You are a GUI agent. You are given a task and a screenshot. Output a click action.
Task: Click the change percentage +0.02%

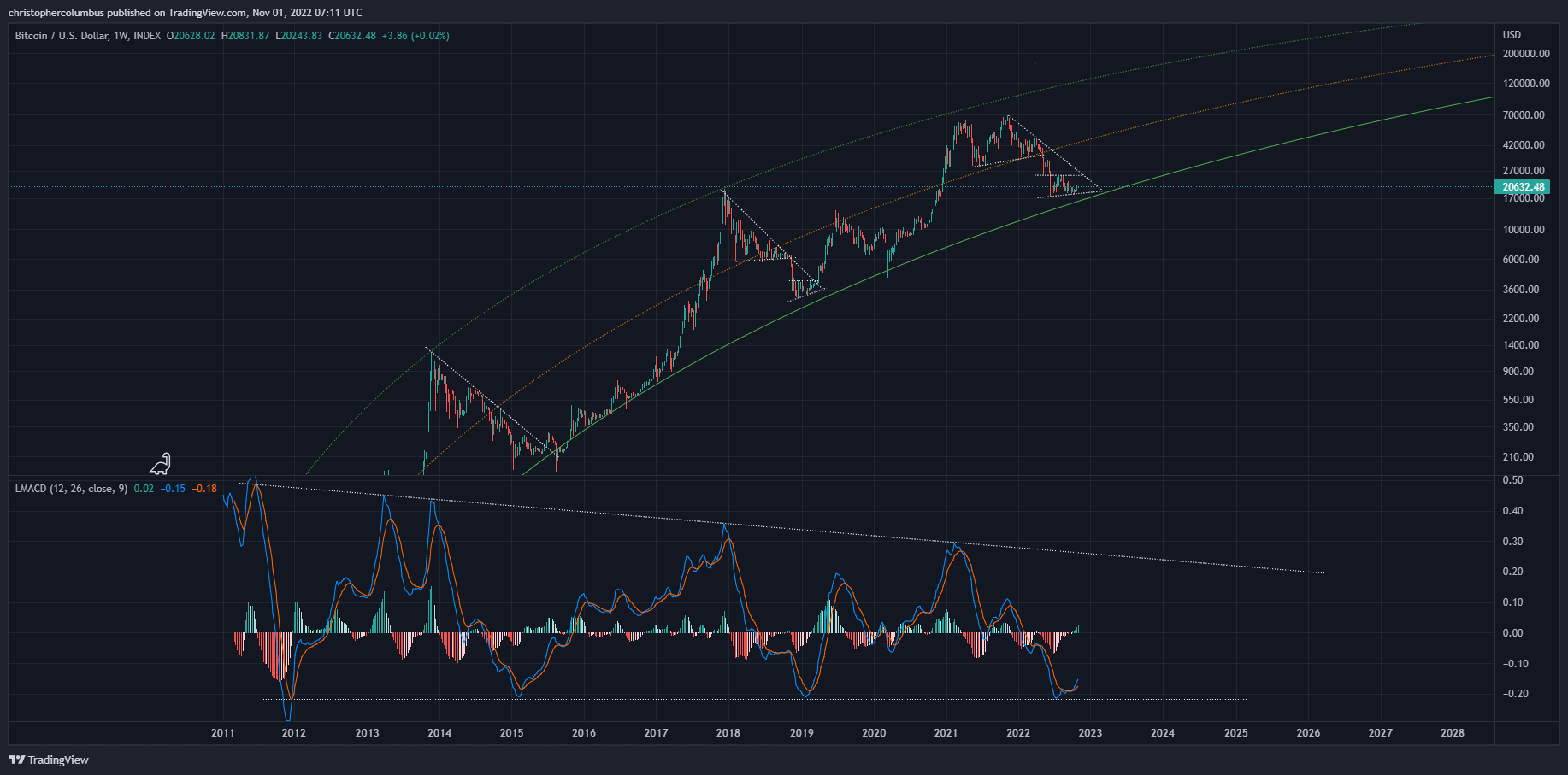tap(433, 36)
